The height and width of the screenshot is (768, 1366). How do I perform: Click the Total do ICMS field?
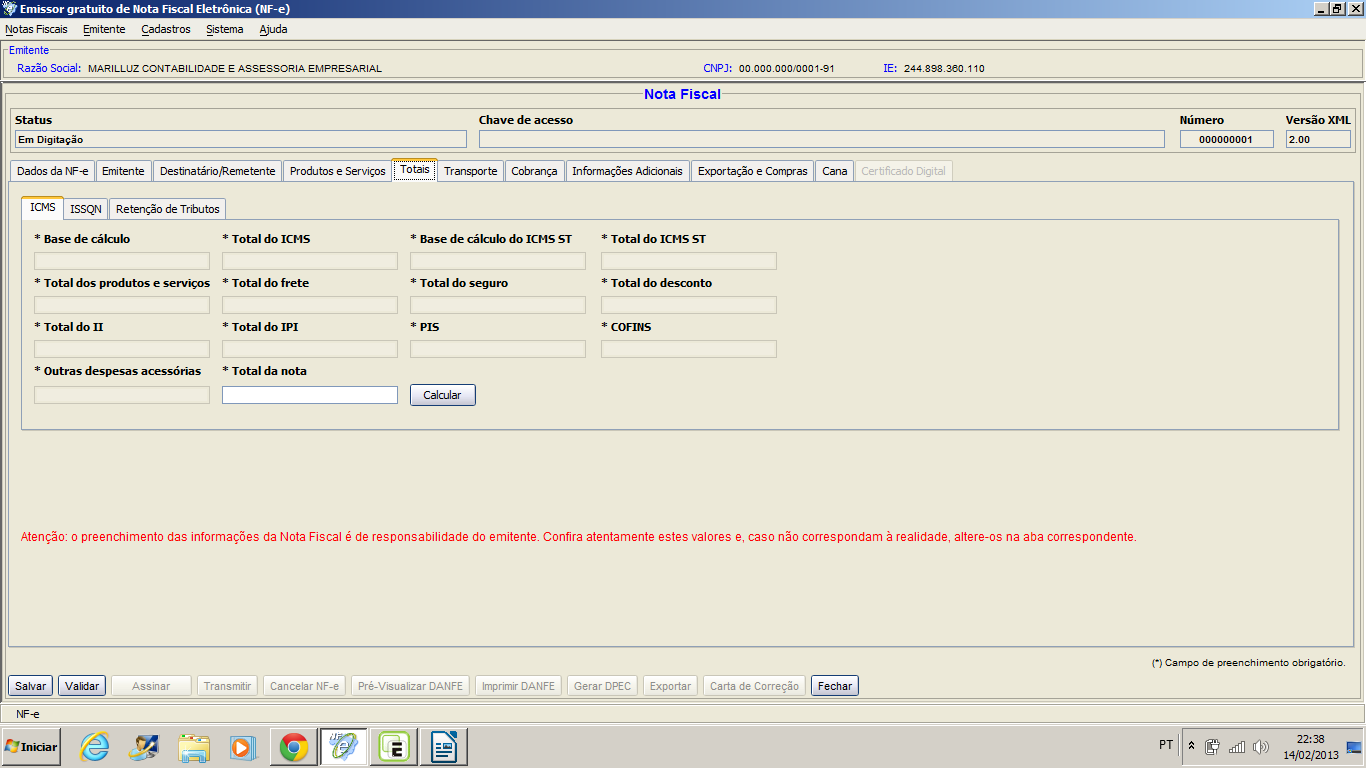click(310, 261)
